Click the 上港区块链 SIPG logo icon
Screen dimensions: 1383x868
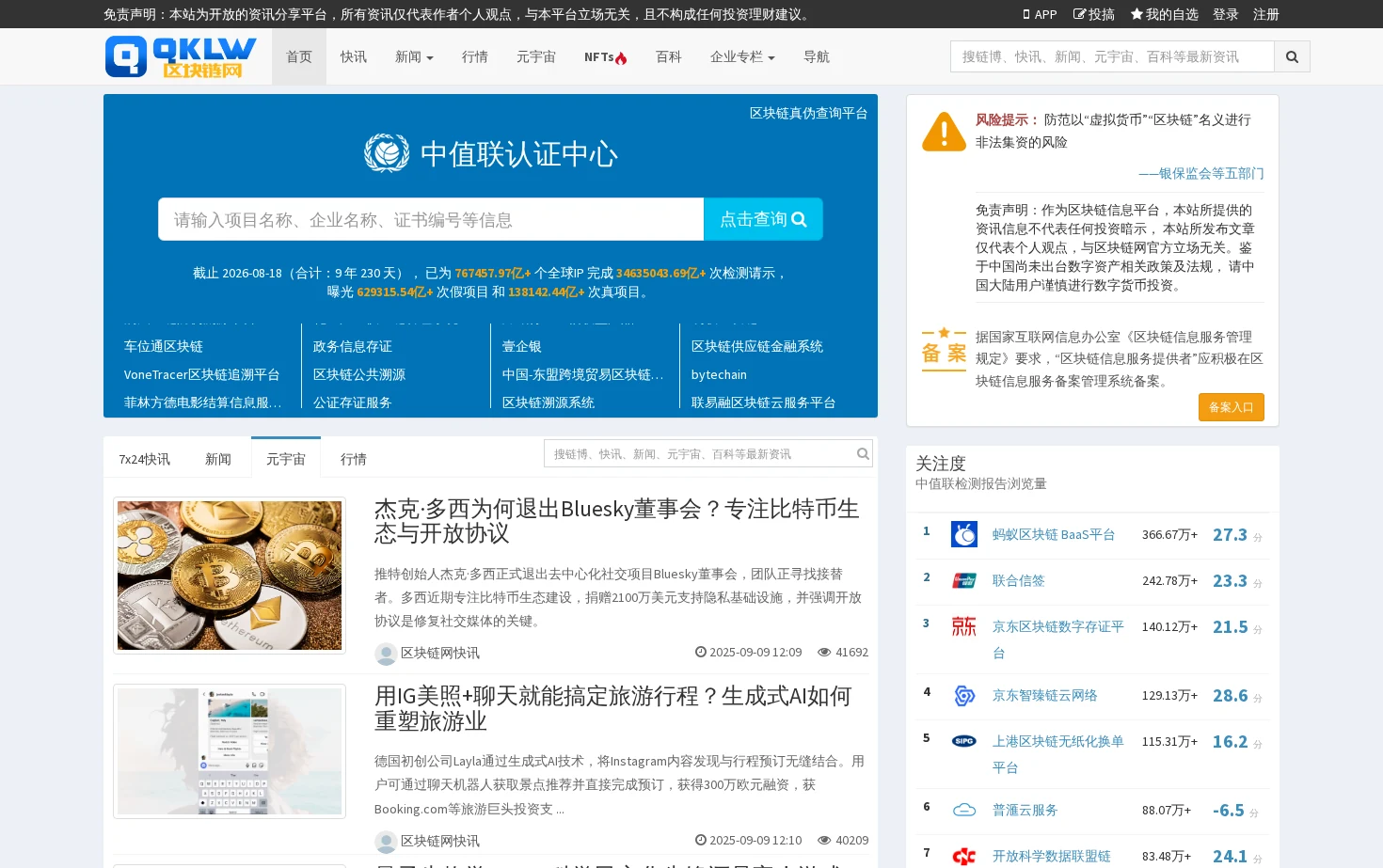[964, 741]
